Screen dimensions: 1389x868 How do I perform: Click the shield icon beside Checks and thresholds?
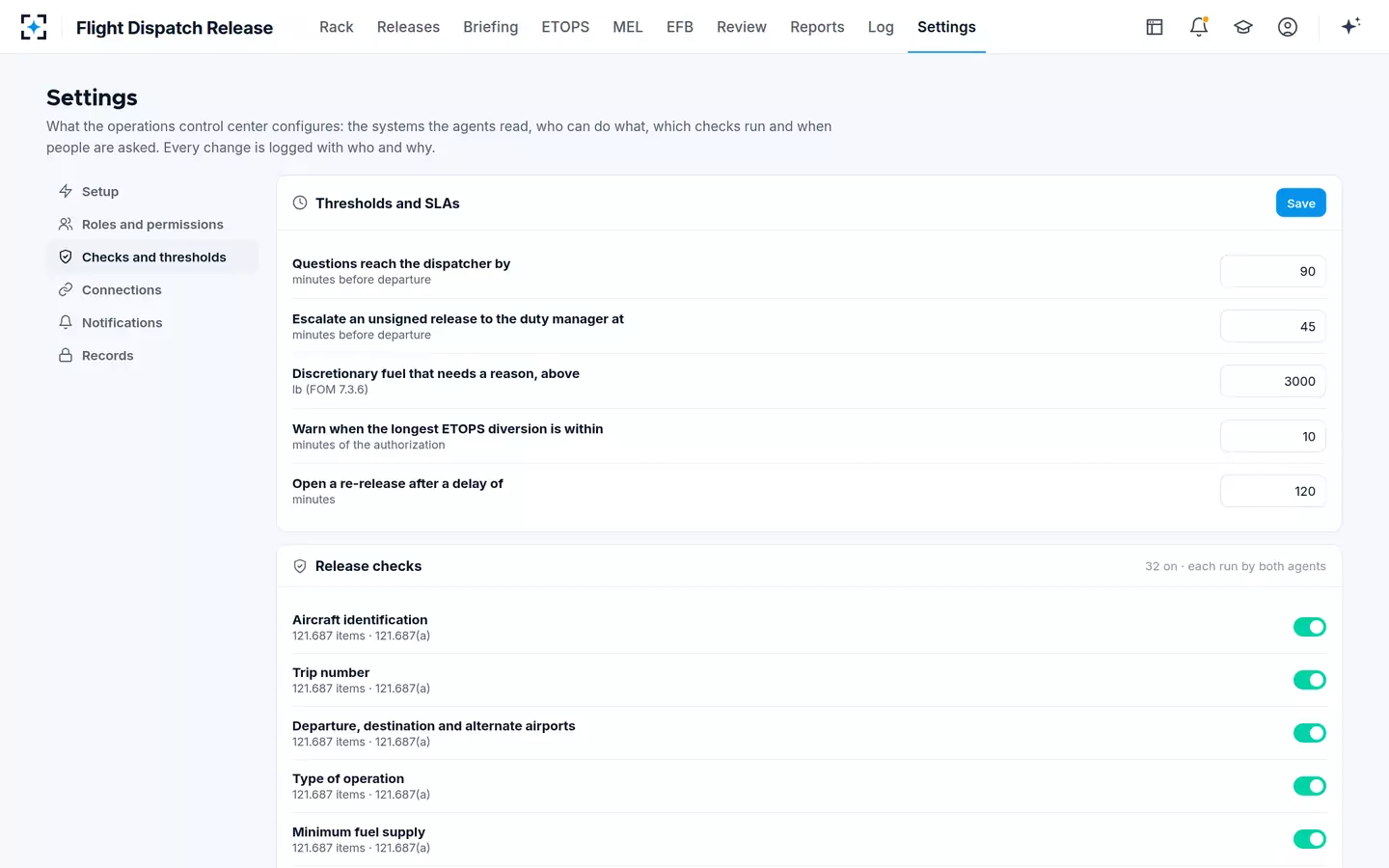click(x=66, y=257)
